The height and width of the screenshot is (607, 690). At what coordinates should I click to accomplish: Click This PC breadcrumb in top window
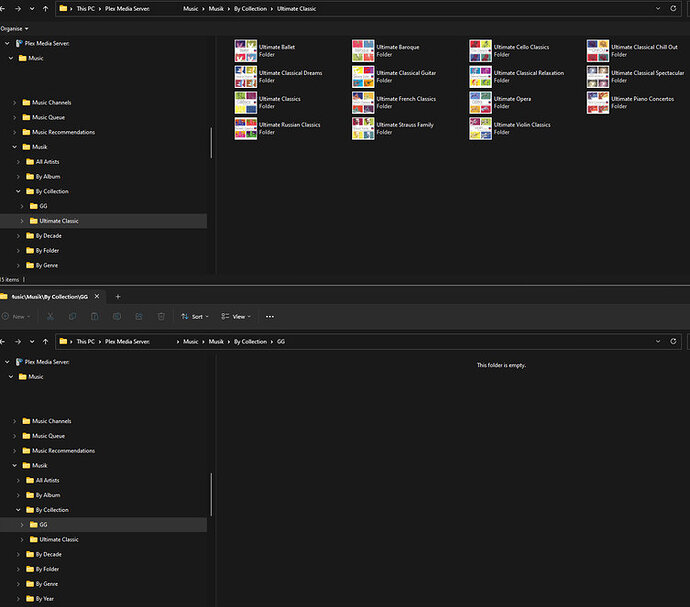[x=85, y=9]
